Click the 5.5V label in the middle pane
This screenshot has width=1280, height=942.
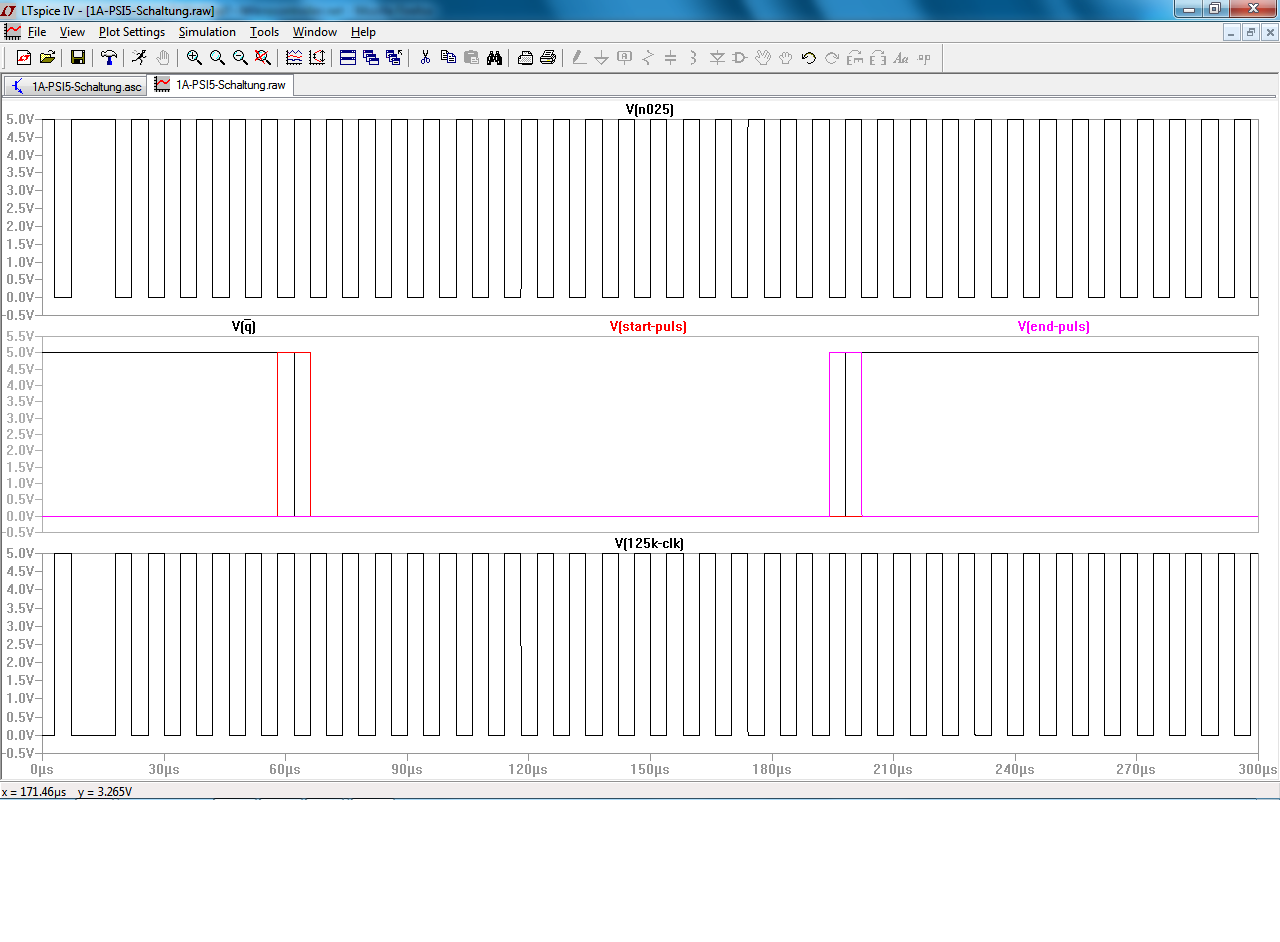click(x=20, y=337)
